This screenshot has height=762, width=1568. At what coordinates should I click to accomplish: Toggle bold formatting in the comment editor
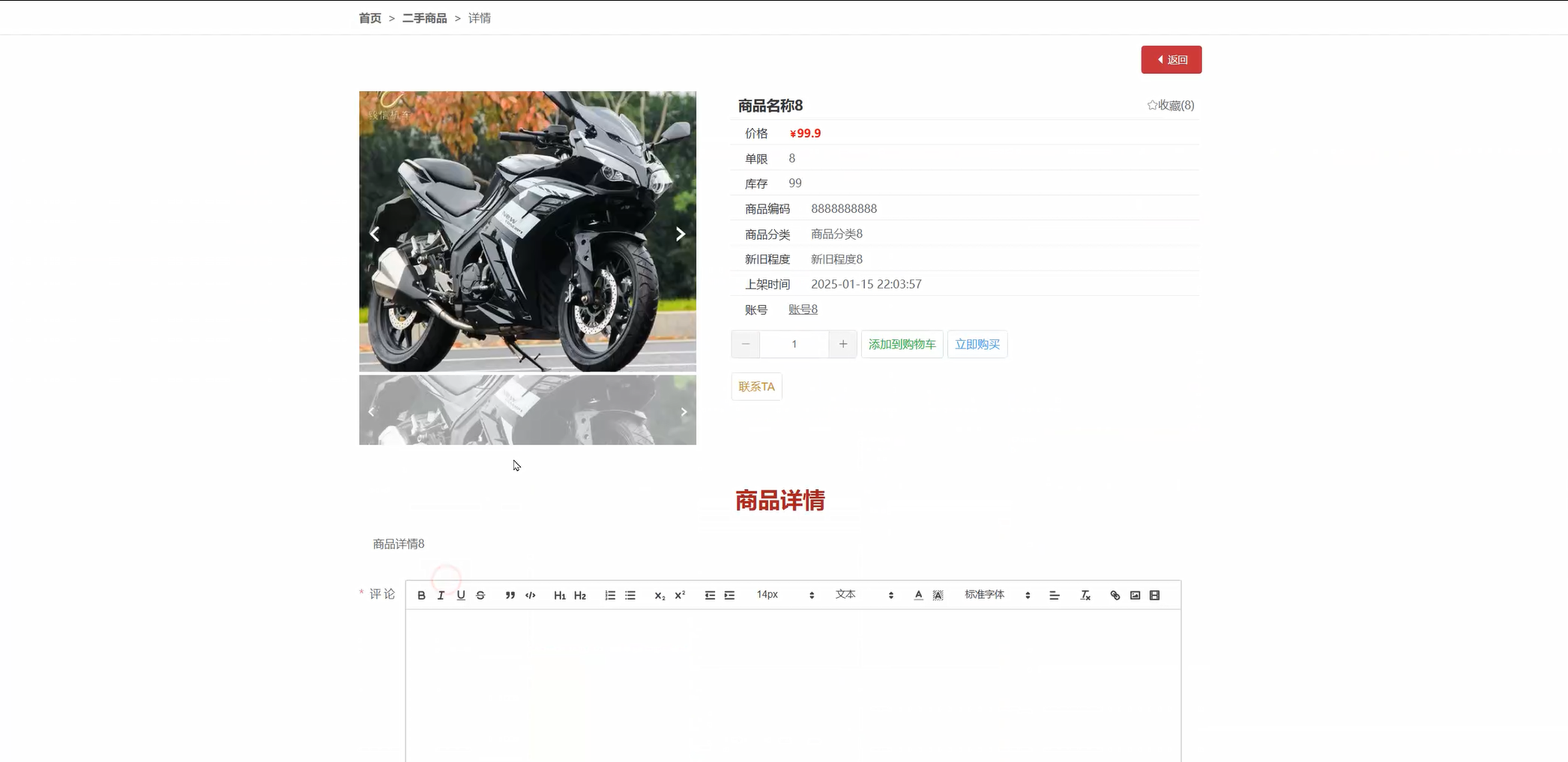(x=420, y=594)
